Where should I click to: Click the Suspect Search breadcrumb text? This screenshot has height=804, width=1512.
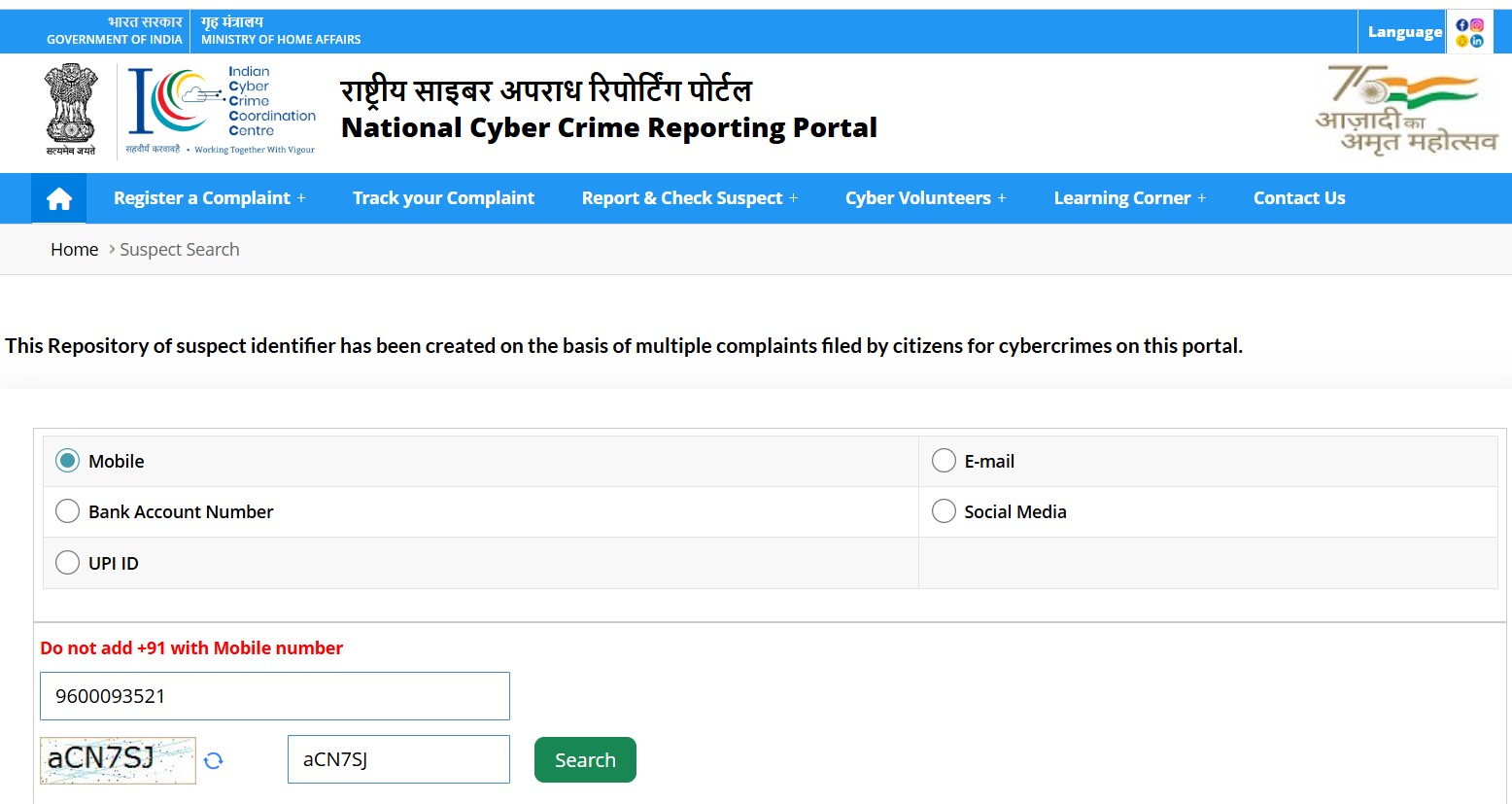[180, 250]
